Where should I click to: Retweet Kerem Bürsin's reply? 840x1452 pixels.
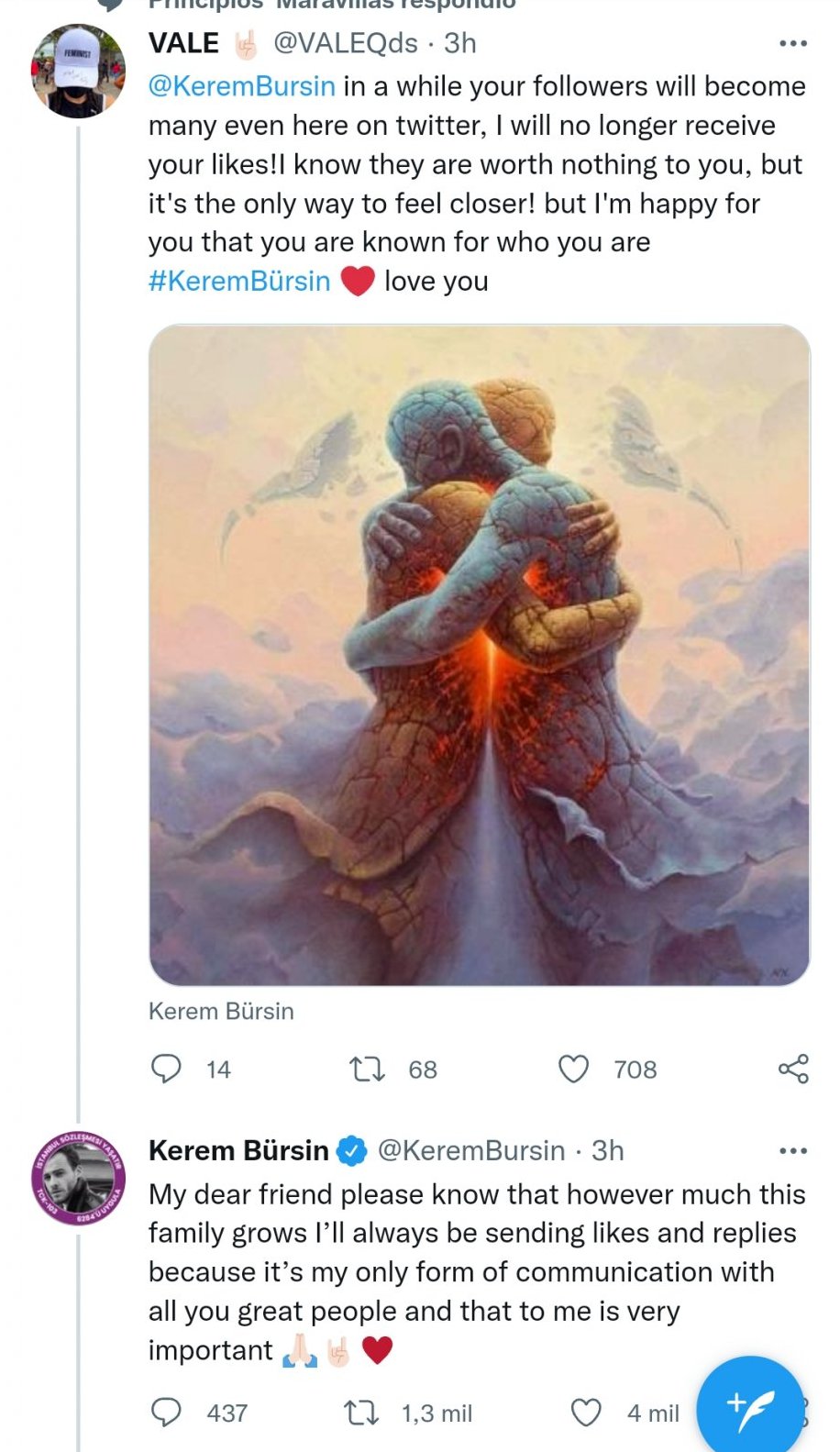click(360, 1413)
